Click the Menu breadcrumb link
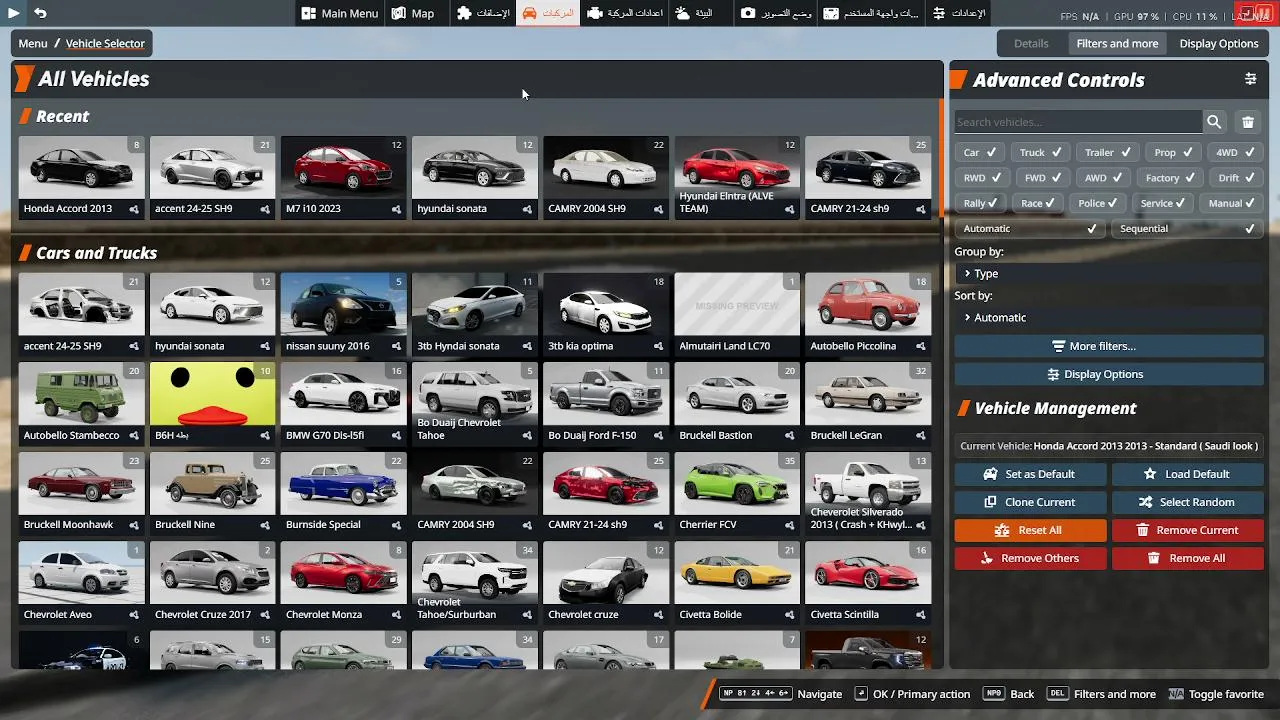Screen dimensions: 1280x720 [x=33, y=43]
